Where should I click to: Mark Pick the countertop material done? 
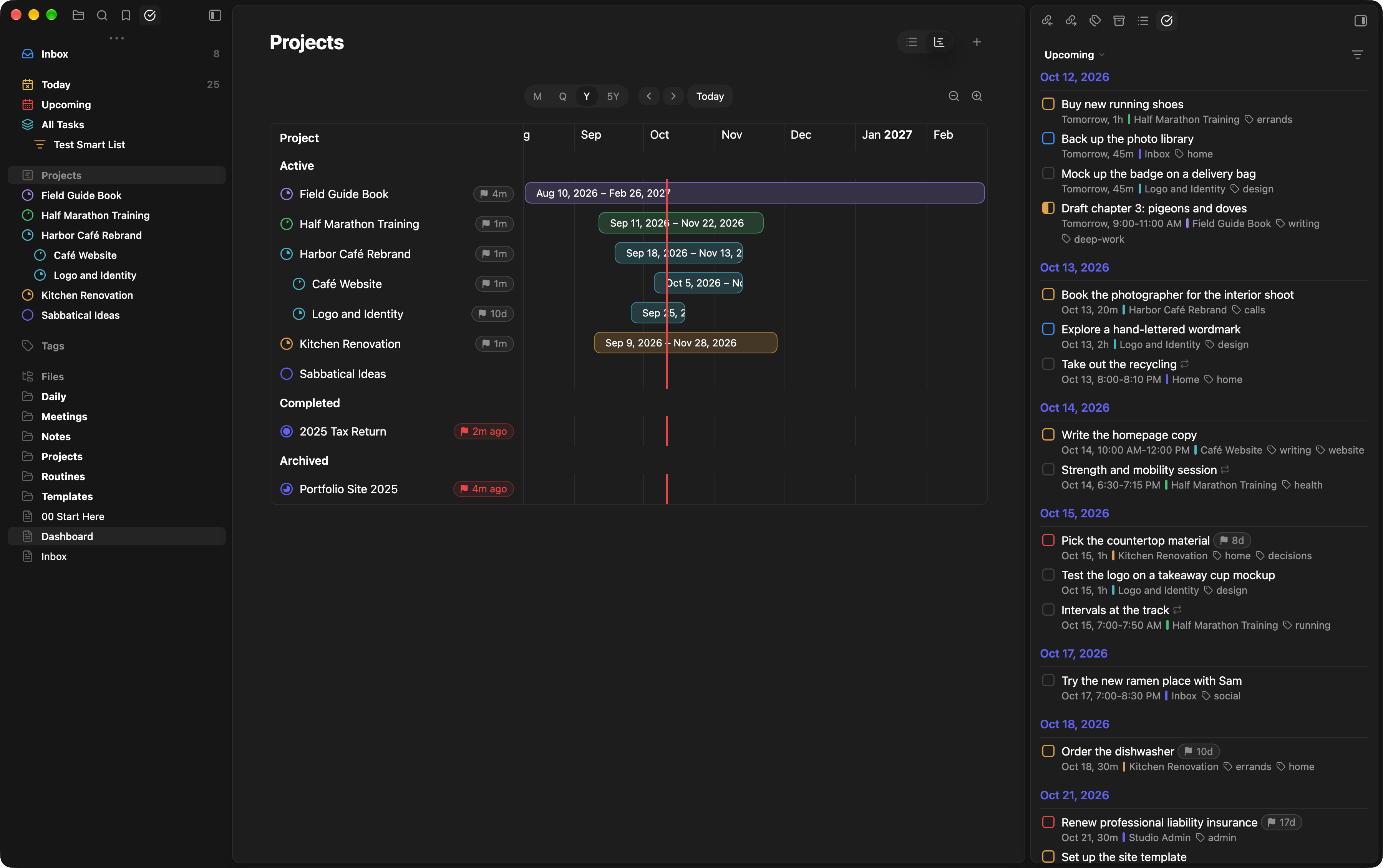pyautogui.click(x=1048, y=540)
